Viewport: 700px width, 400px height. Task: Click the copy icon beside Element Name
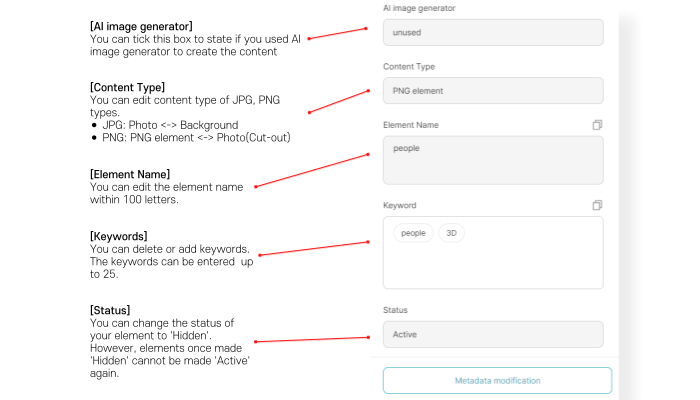(x=597, y=125)
